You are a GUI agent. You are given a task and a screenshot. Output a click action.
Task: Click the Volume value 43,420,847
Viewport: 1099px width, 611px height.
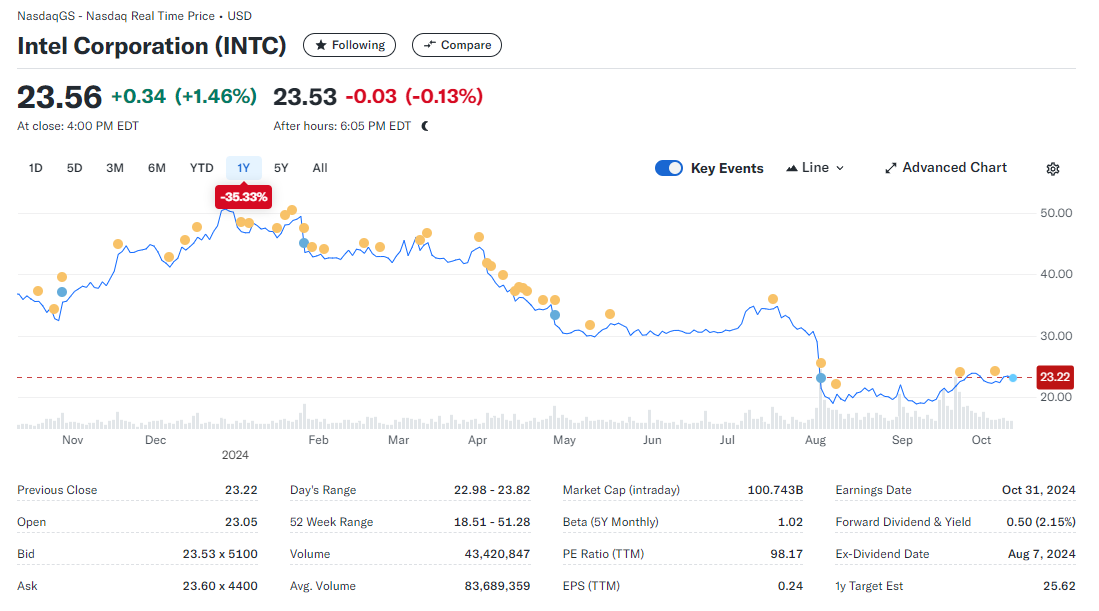(x=497, y=554)
